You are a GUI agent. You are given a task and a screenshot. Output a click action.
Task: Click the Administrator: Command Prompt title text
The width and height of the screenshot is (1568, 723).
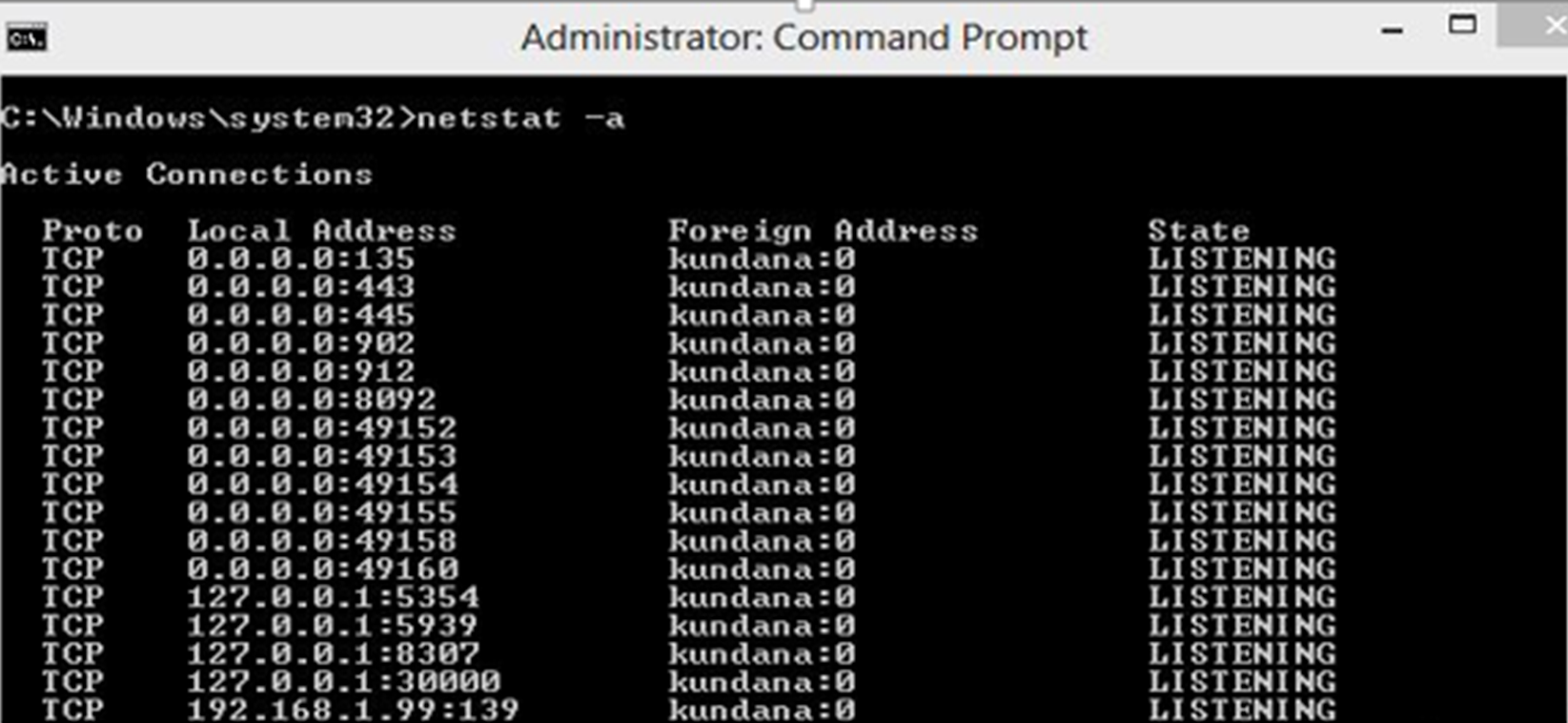coord(804,38)
